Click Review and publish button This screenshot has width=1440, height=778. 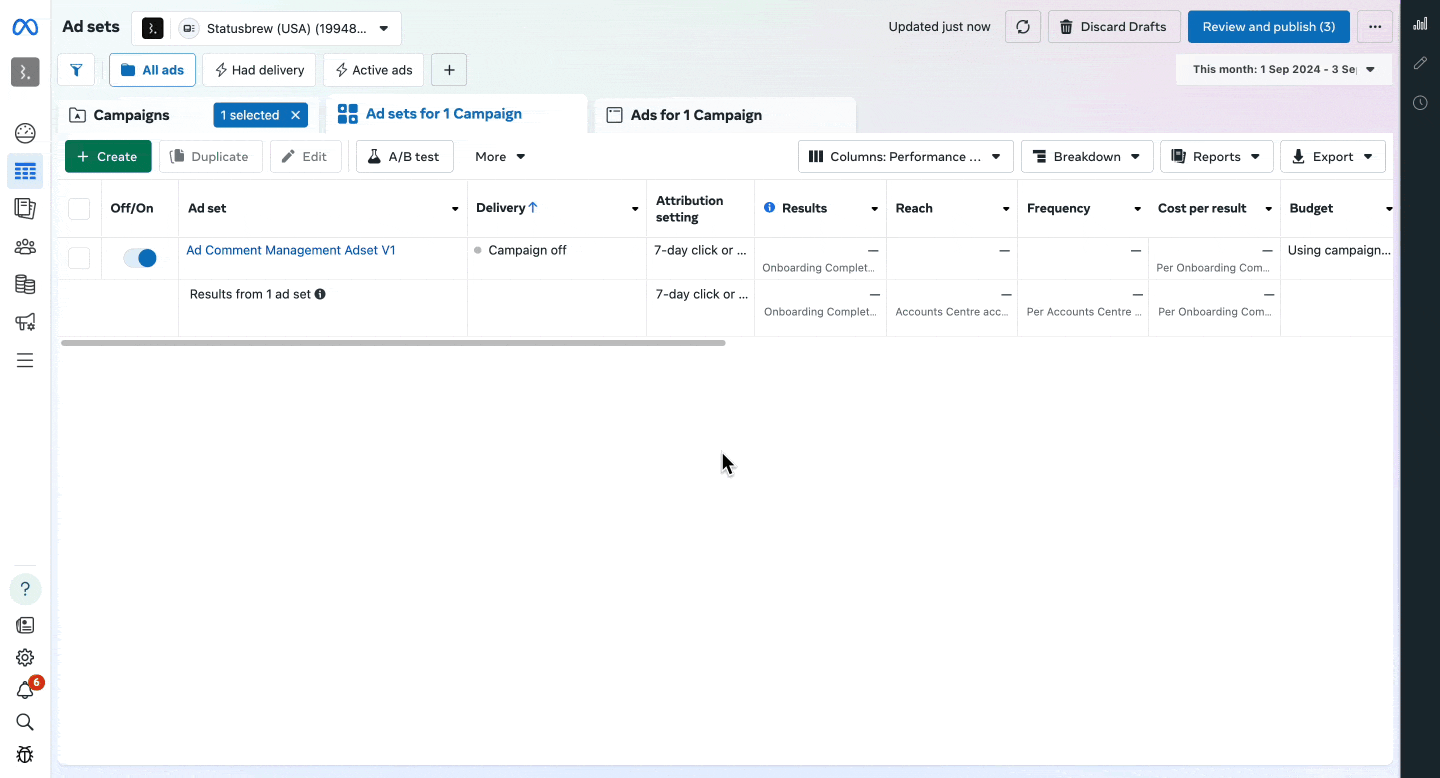[1268, 27]
